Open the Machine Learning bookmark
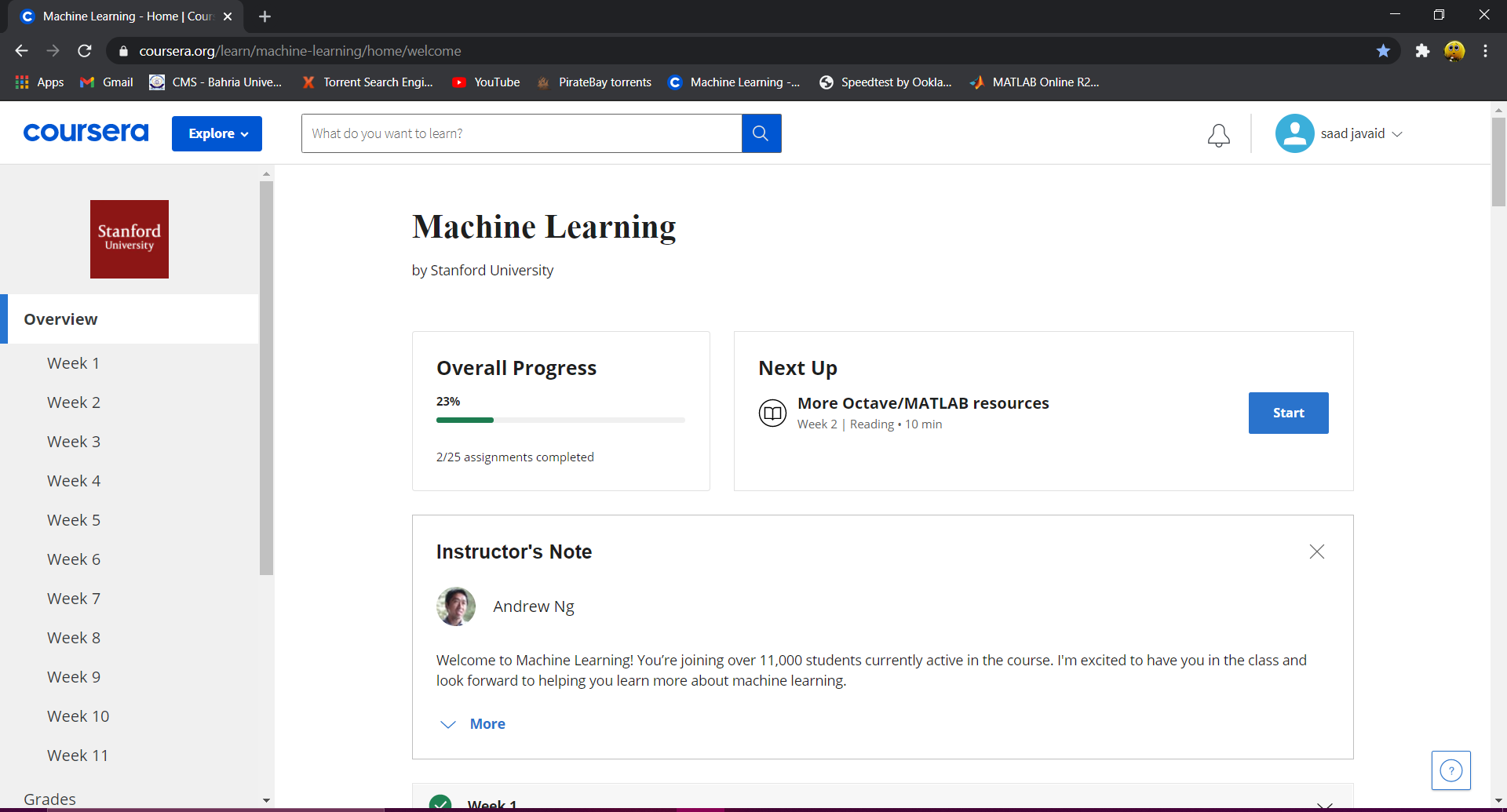This screenshot has height=812, width=1507. coord(734,82)
